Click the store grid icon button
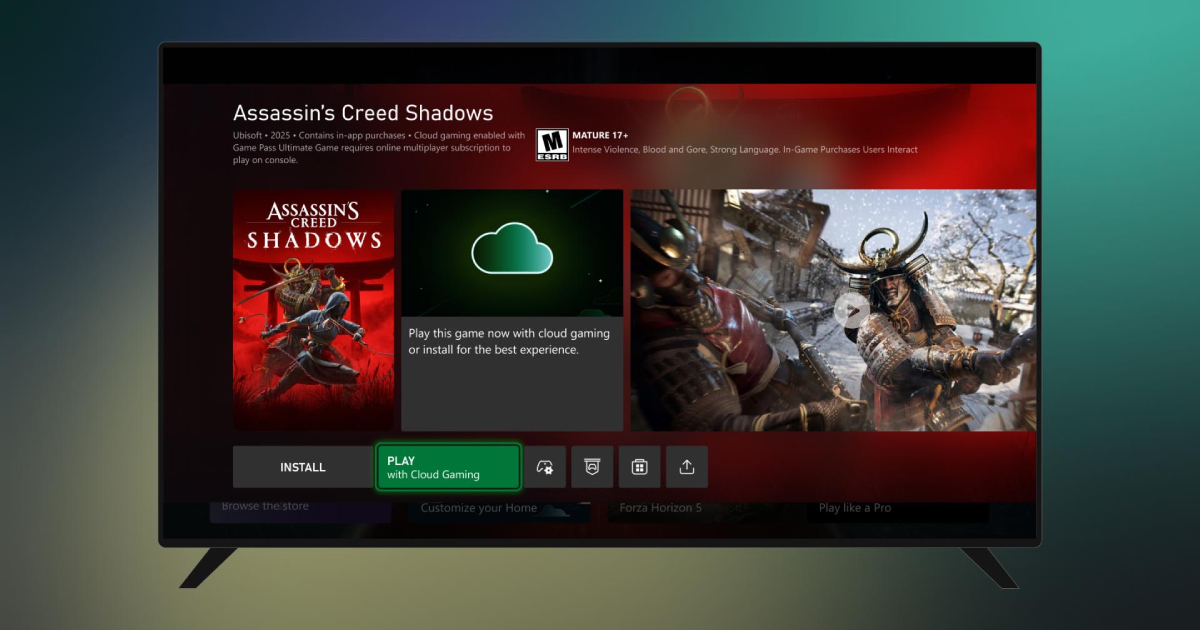Viewport: 1200px width, 630px height. pyautogui.click(x=639, y=467)
